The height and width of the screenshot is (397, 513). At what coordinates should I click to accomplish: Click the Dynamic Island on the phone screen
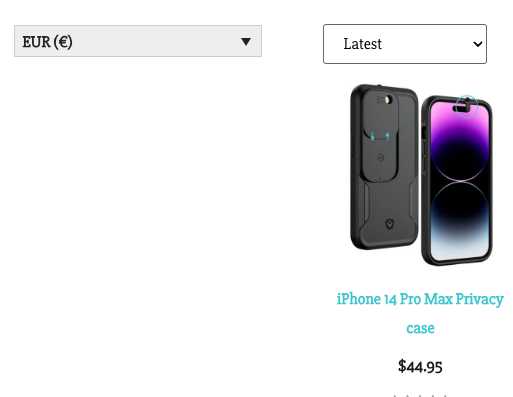tap(460, 108)
